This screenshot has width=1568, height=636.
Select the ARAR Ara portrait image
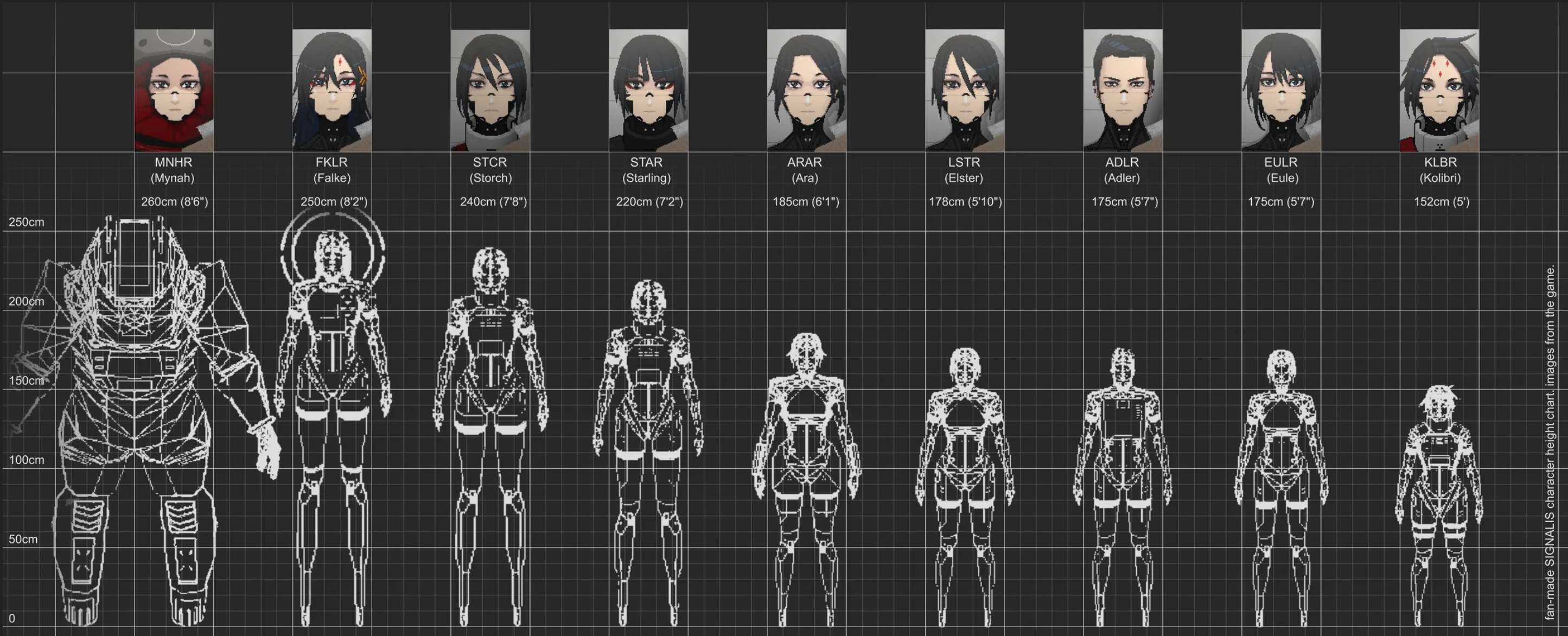tap(807, 90)
